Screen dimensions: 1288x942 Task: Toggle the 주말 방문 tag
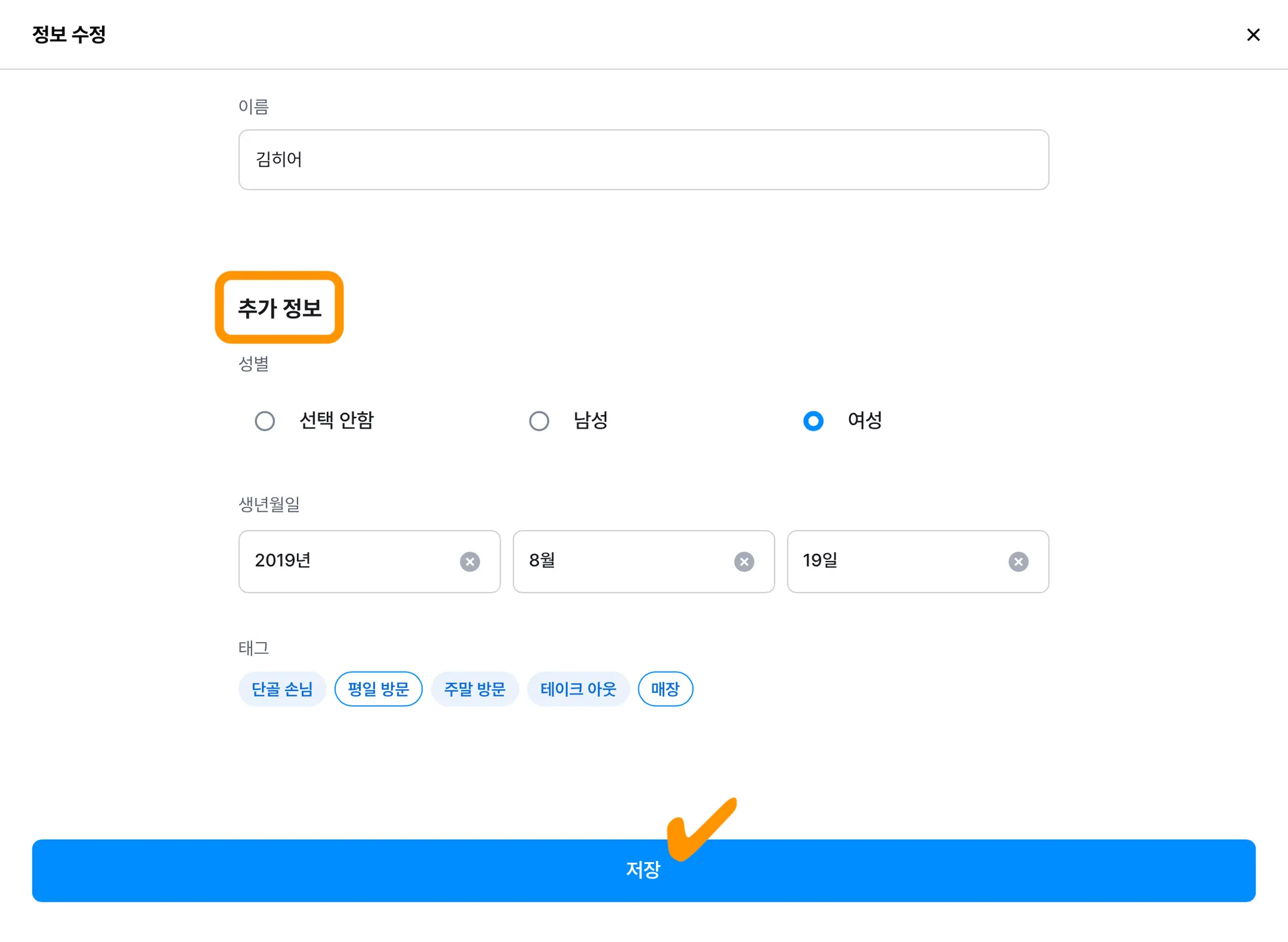[x=475, y=689]
